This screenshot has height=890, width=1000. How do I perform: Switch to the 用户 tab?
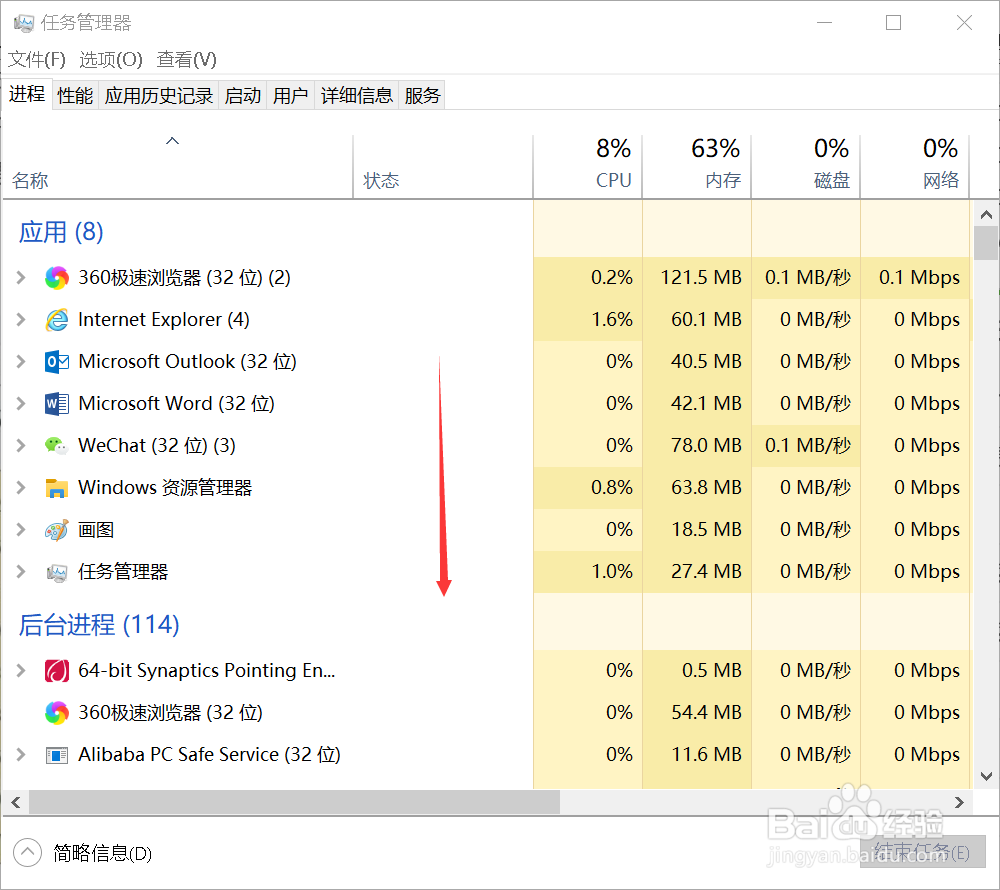pos(291,96)
